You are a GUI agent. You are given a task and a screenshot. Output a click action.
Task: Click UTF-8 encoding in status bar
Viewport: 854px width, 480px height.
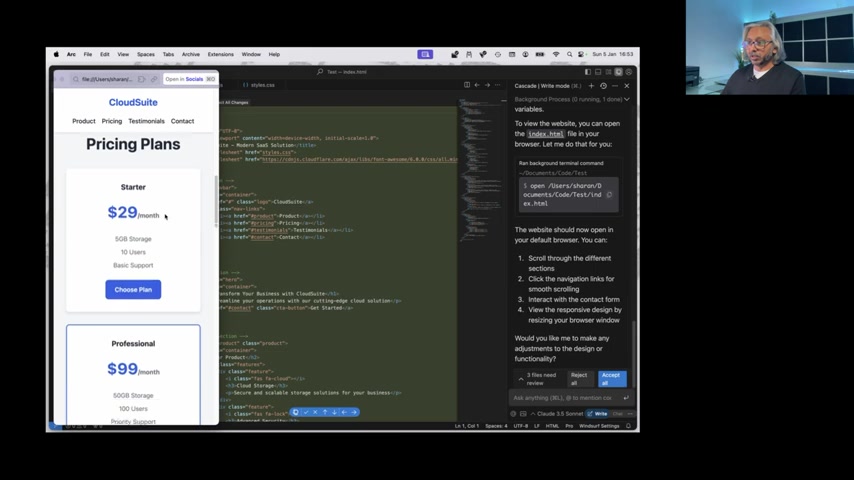pos(521,426)
